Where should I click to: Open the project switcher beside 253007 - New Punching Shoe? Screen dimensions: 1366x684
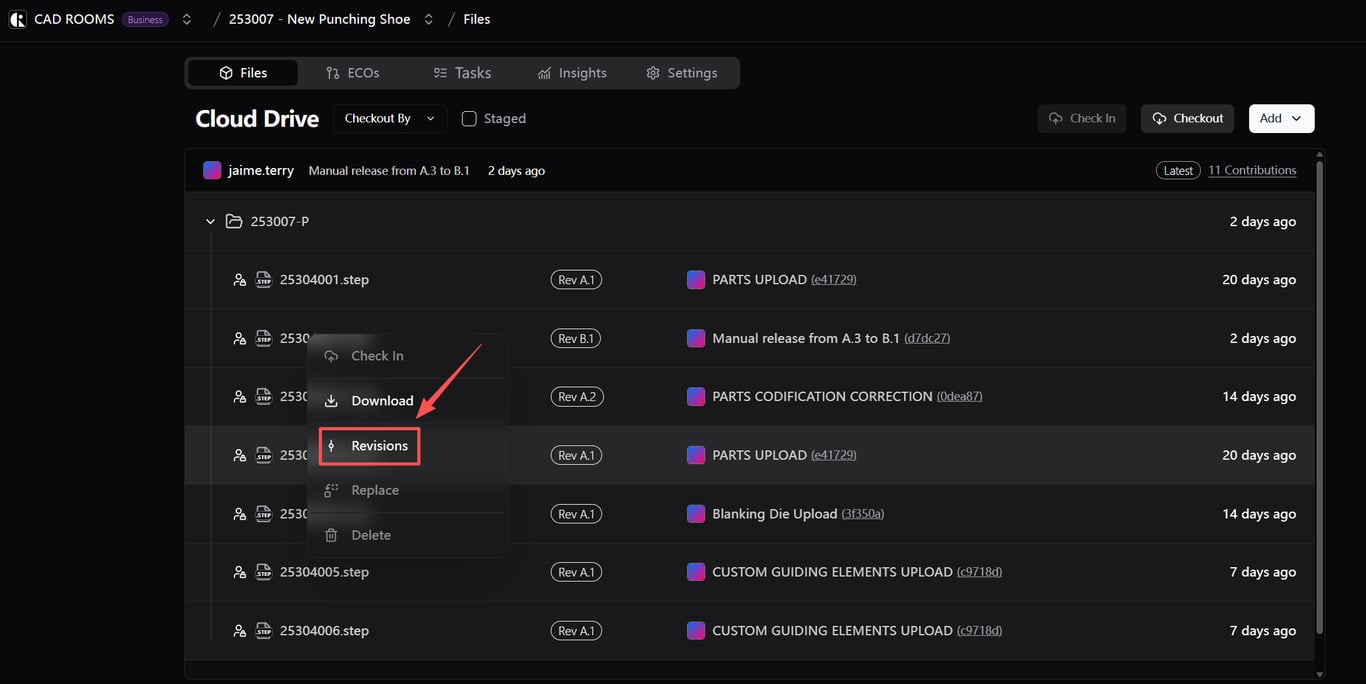(x=429, y=19)
